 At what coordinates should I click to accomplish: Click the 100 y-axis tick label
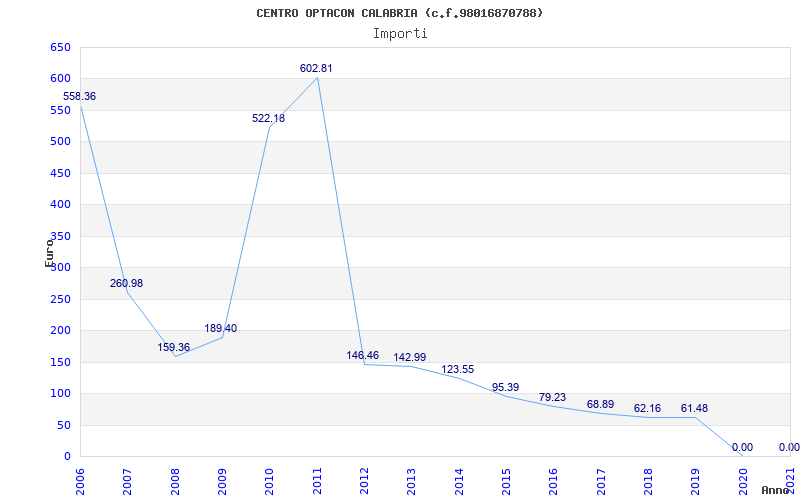[x=60, y=393]
